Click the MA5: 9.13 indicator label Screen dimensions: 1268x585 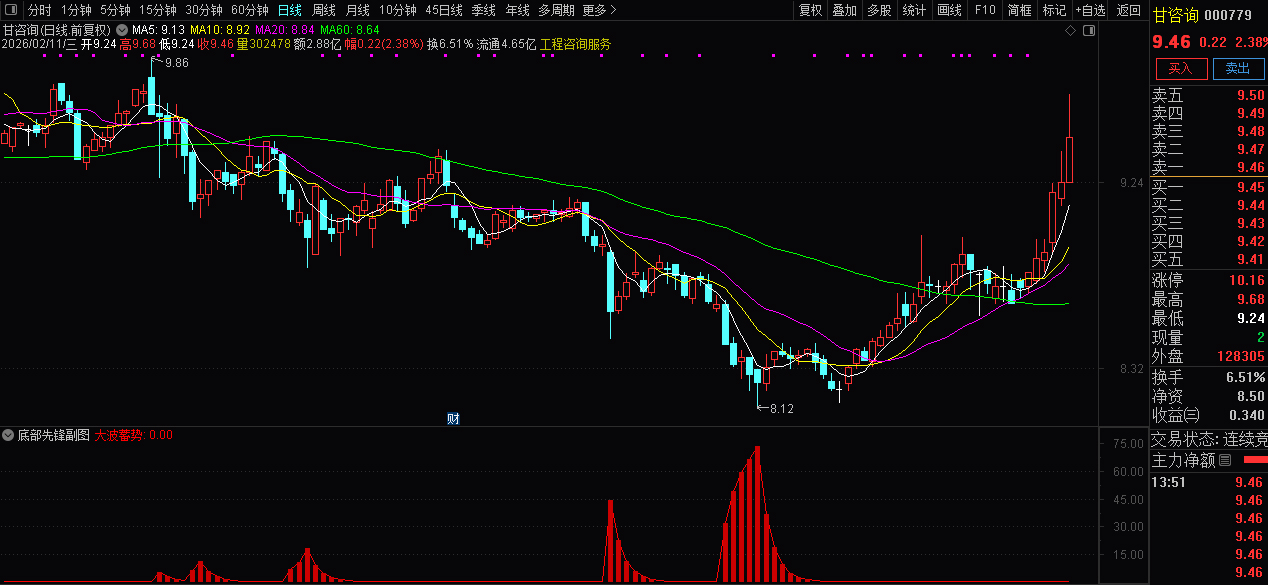(x=159, y=30)
